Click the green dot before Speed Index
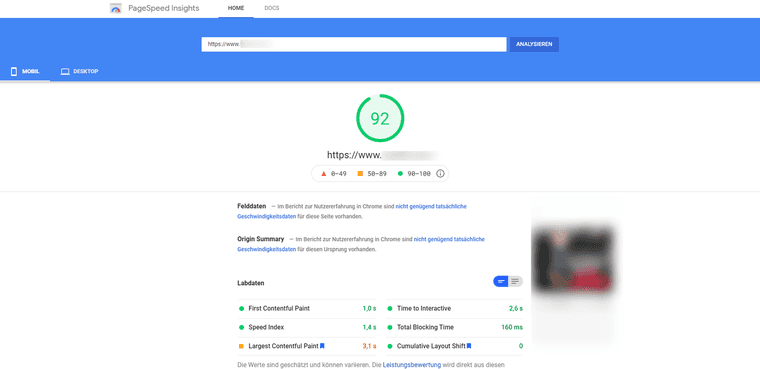760x369 pixels. tap(241, 327)
